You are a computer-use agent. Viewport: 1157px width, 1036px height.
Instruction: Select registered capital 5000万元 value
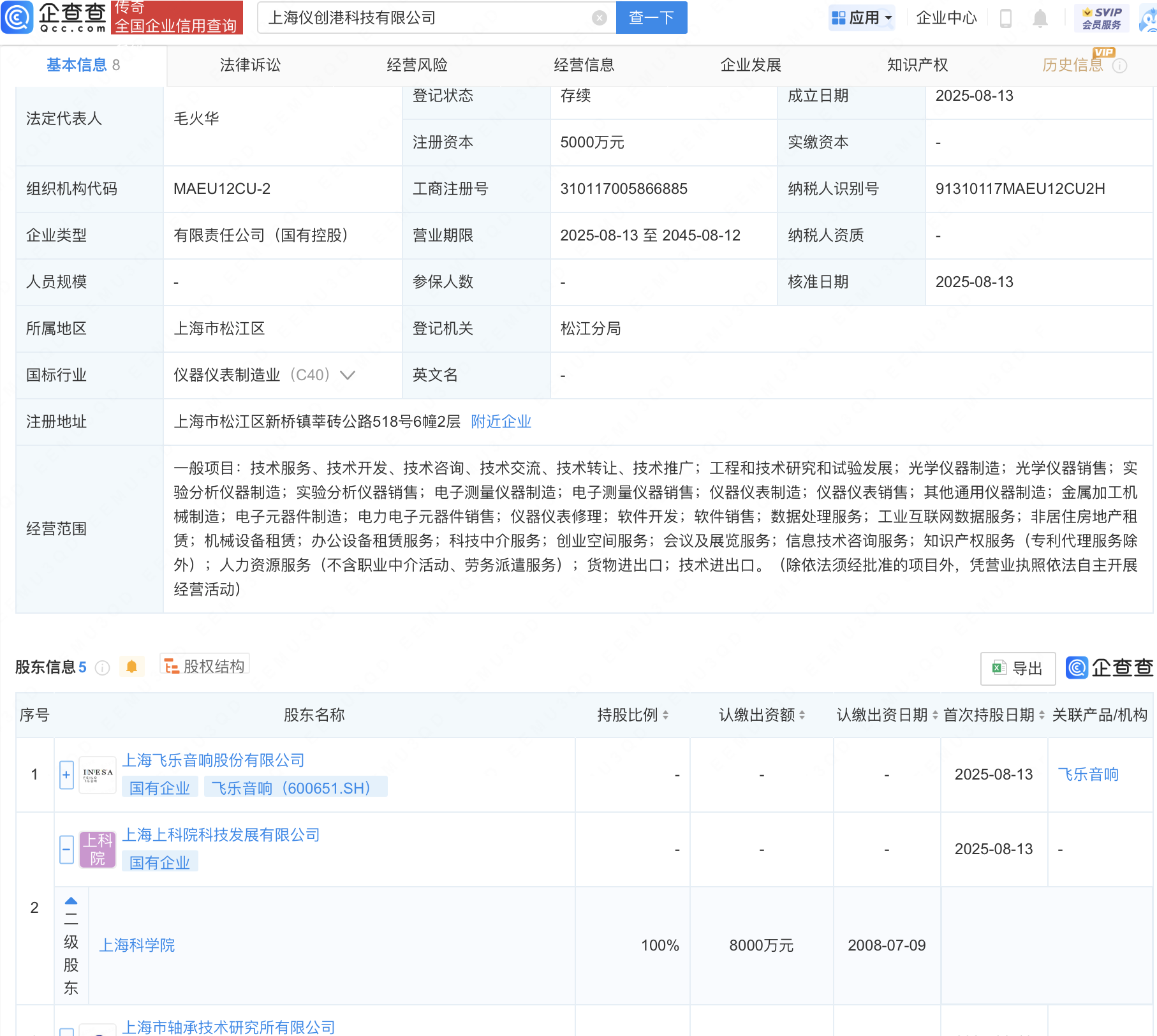coord(592,142)
